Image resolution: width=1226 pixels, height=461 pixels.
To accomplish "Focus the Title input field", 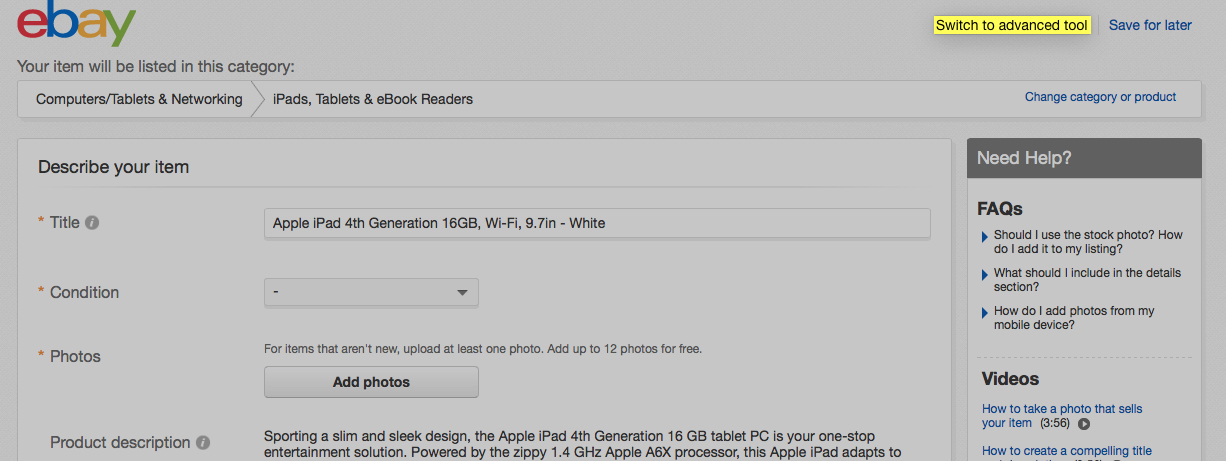I will 597,223.
